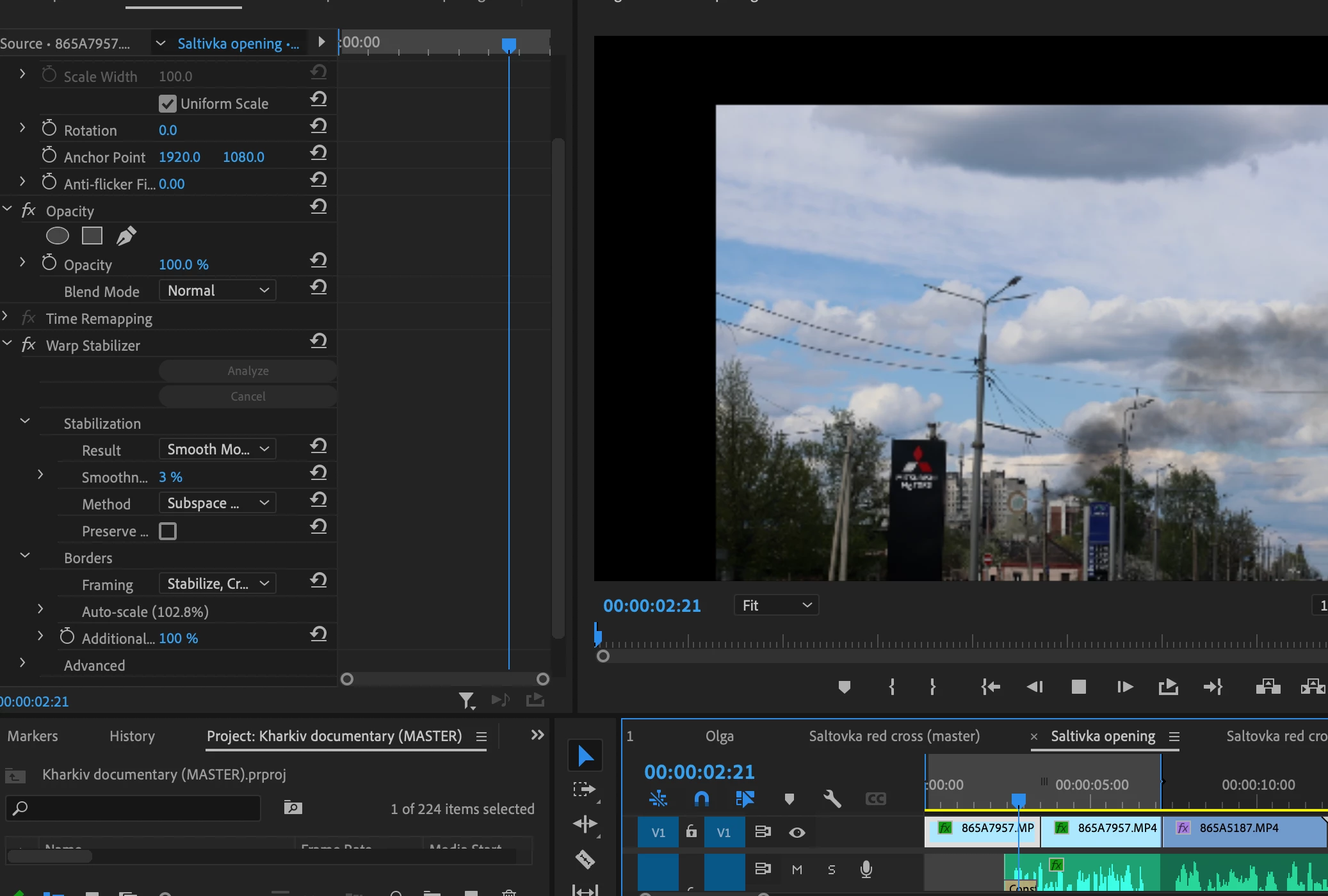Viewport: 1328px width, 896px height.
Task: Uncheck the Uniform Scale checkbox
Action: point(168,104)
